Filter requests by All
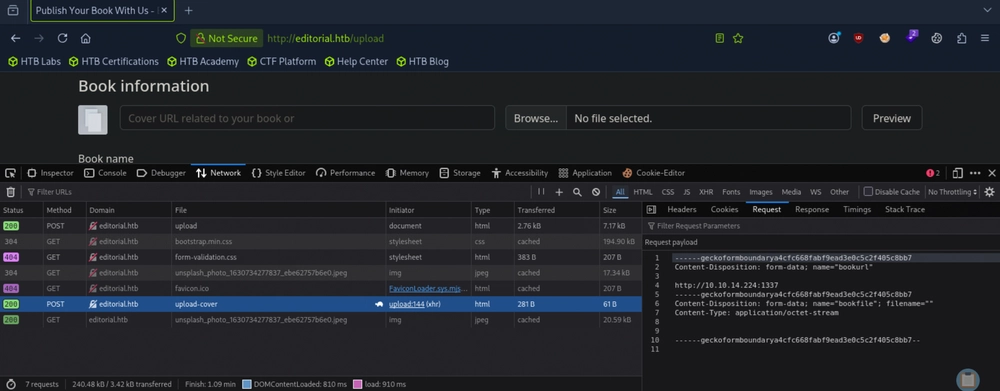The image size is (1000, 391). click(x=620, y=192)
